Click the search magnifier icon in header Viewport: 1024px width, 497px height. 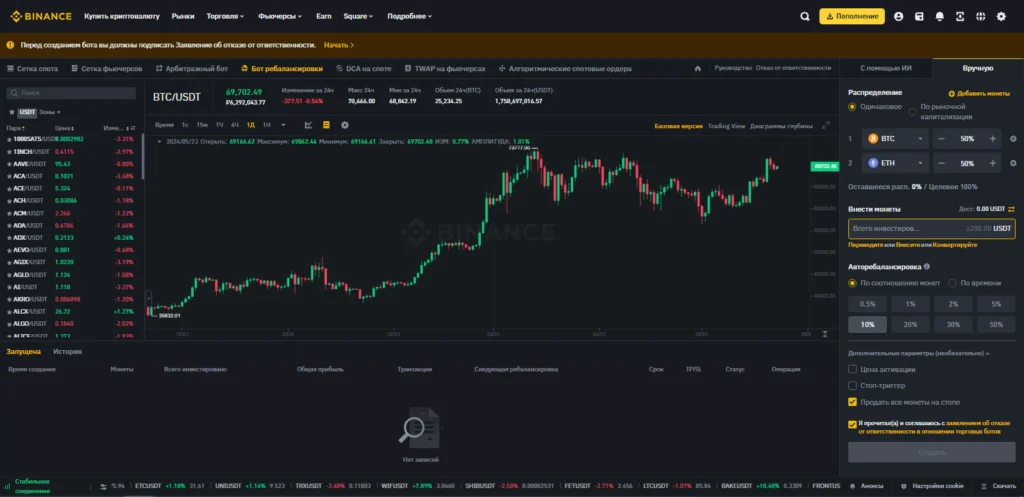point(805,17)
